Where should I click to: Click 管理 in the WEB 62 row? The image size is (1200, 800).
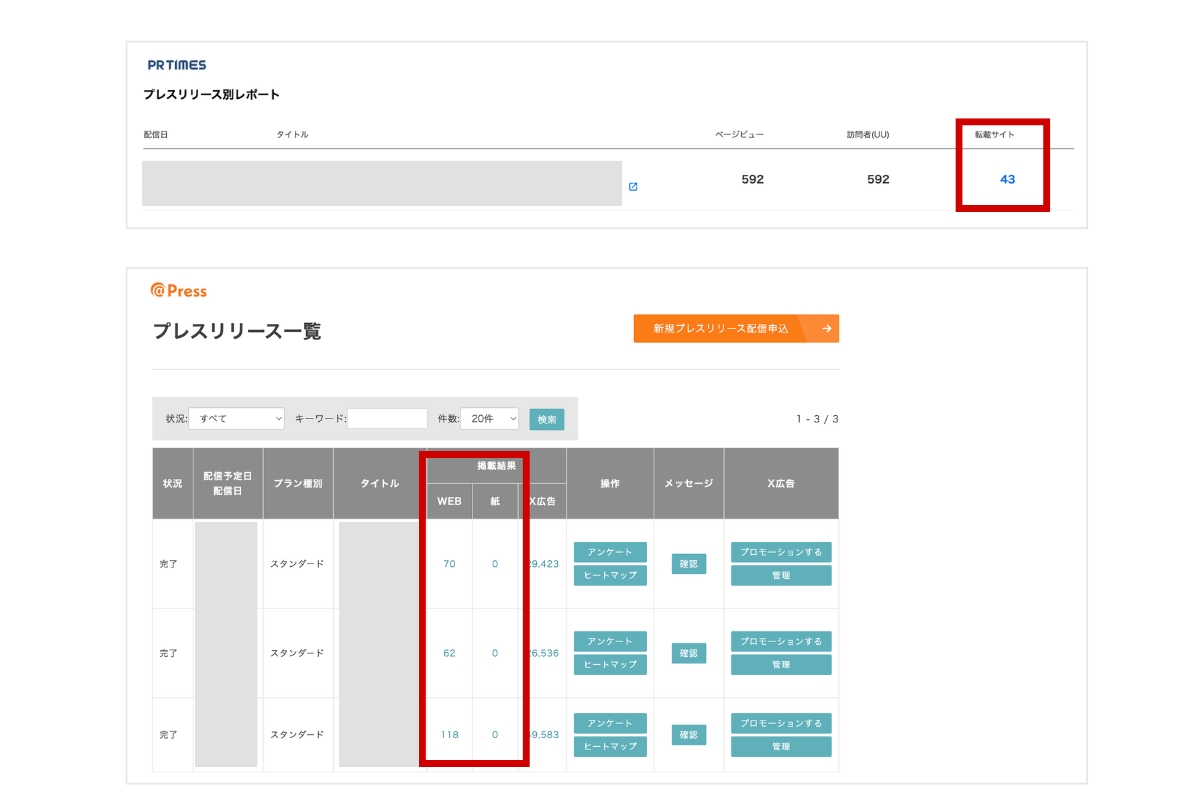pos(781,664)
